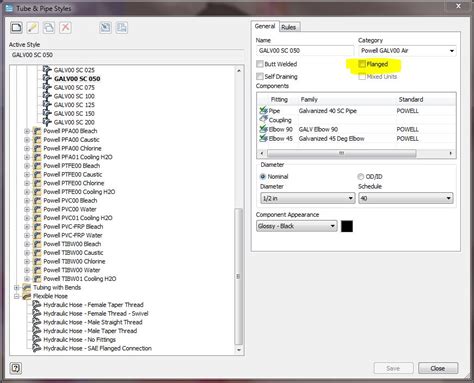Click the Tube & Pipe Styles title bar icon

(9, 8)
